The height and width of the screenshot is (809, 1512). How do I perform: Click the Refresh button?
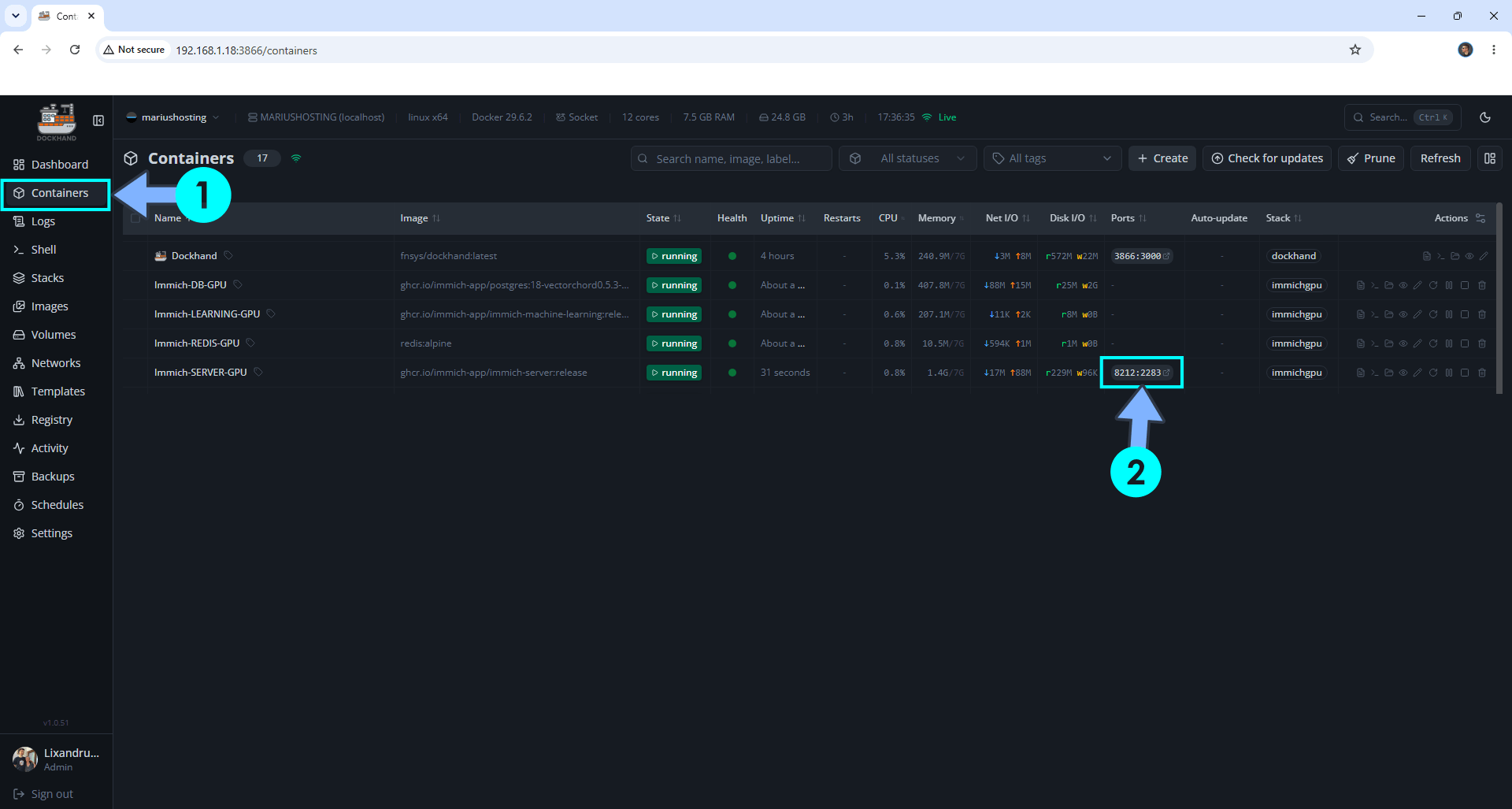[x=1440, y=158]
